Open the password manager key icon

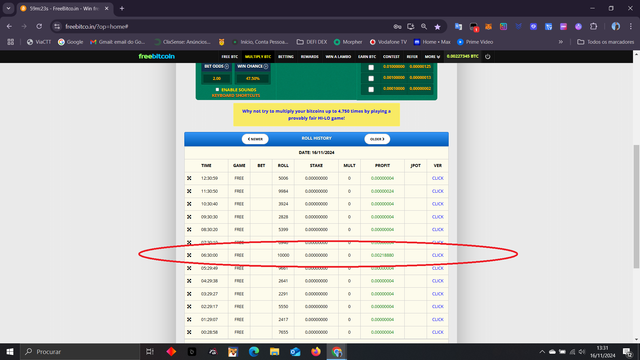pos(397,27)
